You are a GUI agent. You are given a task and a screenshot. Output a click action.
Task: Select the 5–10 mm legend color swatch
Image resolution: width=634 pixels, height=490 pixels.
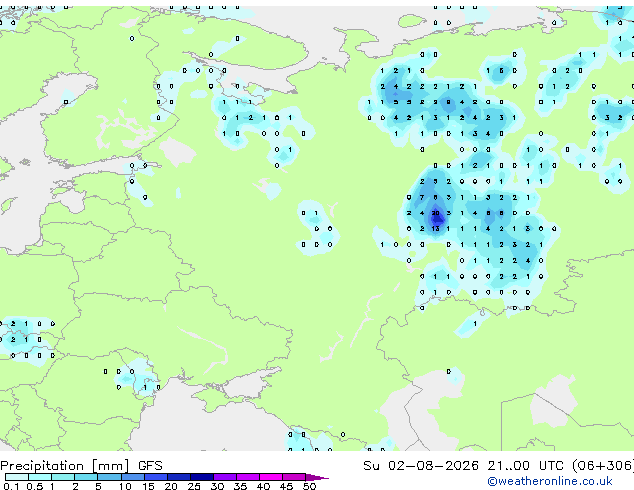coord(109,477)
